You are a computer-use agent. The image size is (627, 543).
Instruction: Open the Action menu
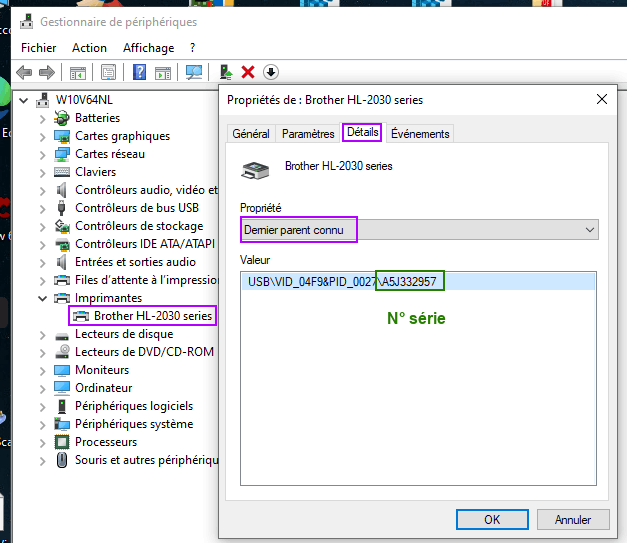(89, 48)
